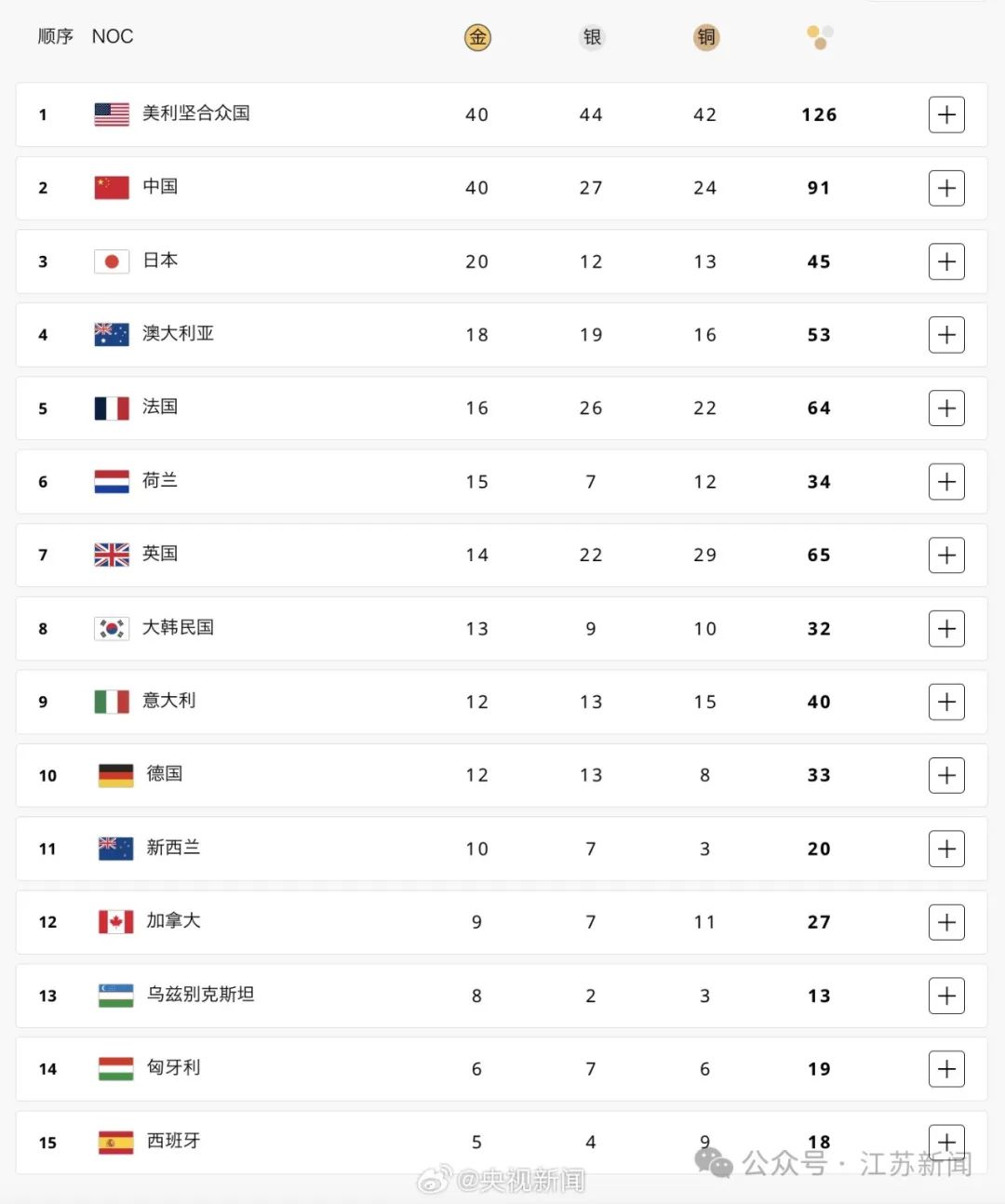Click the bronze medal column icon
This screenshot has width=1005, height=1204.
click(706, 37)
